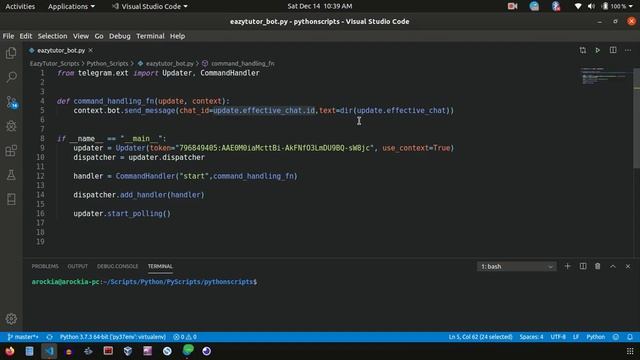Image resolution: width=640 pixels, height=360 pixels.
Task: Click eazytutor_bot.py breadcrumb
Action: click(x=169, y=64)
